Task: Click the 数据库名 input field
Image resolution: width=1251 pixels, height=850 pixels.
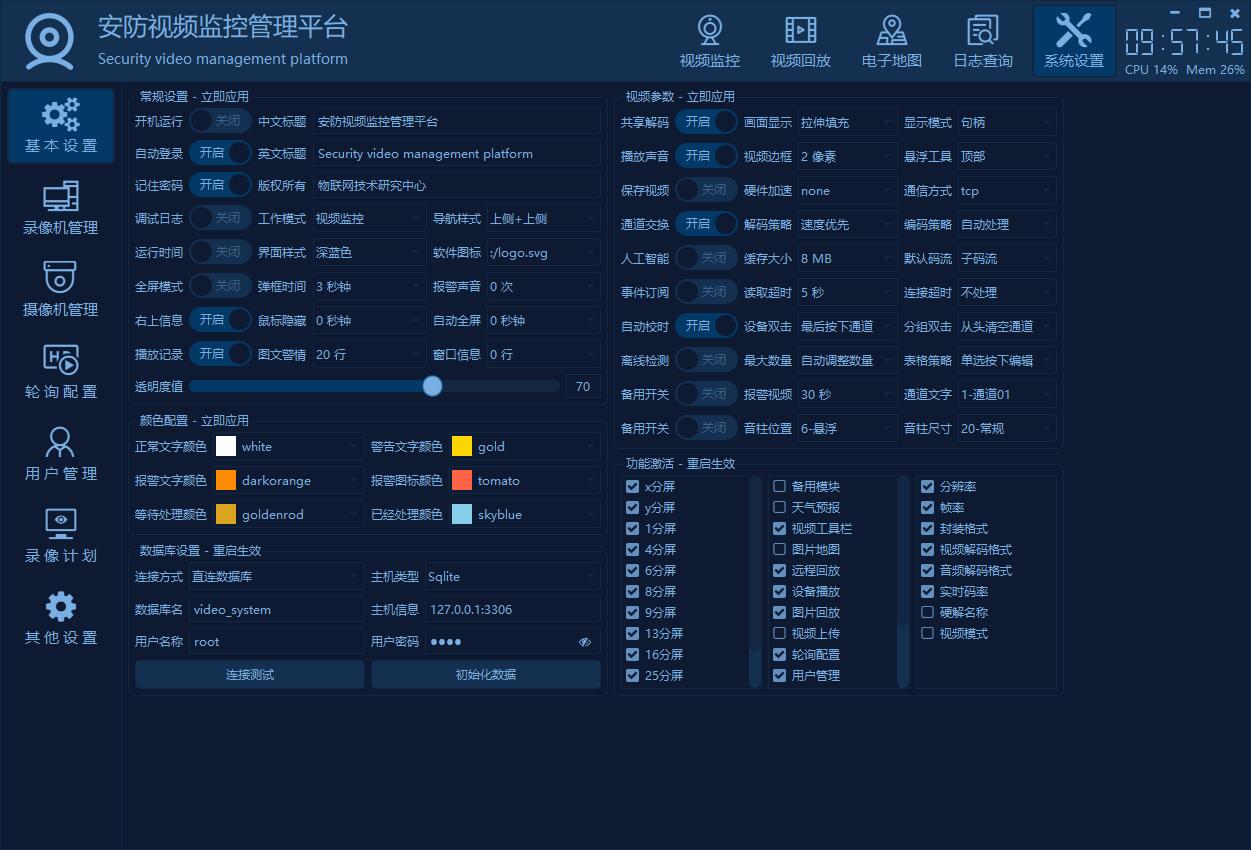Action: [277, 609]
